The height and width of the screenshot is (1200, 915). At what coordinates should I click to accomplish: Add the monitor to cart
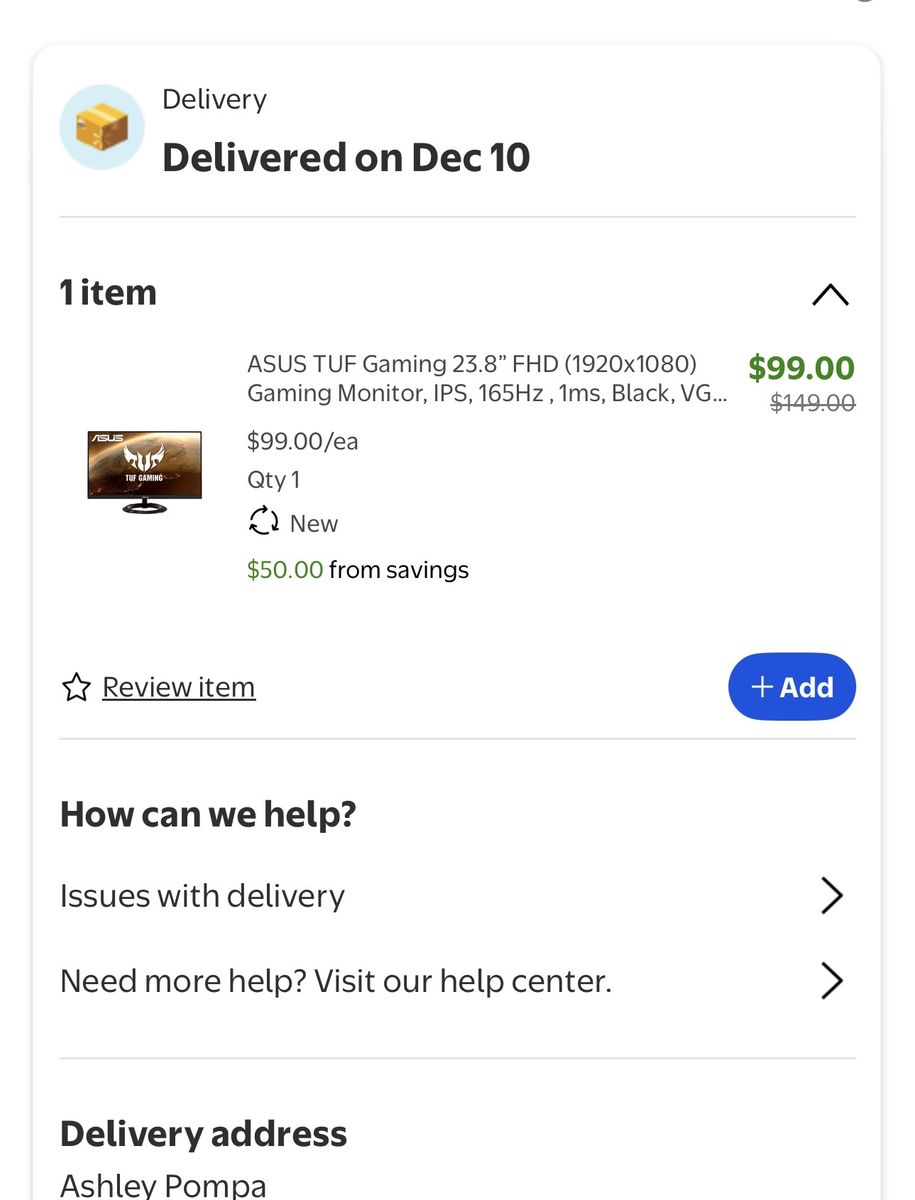[x=792, y=687]
